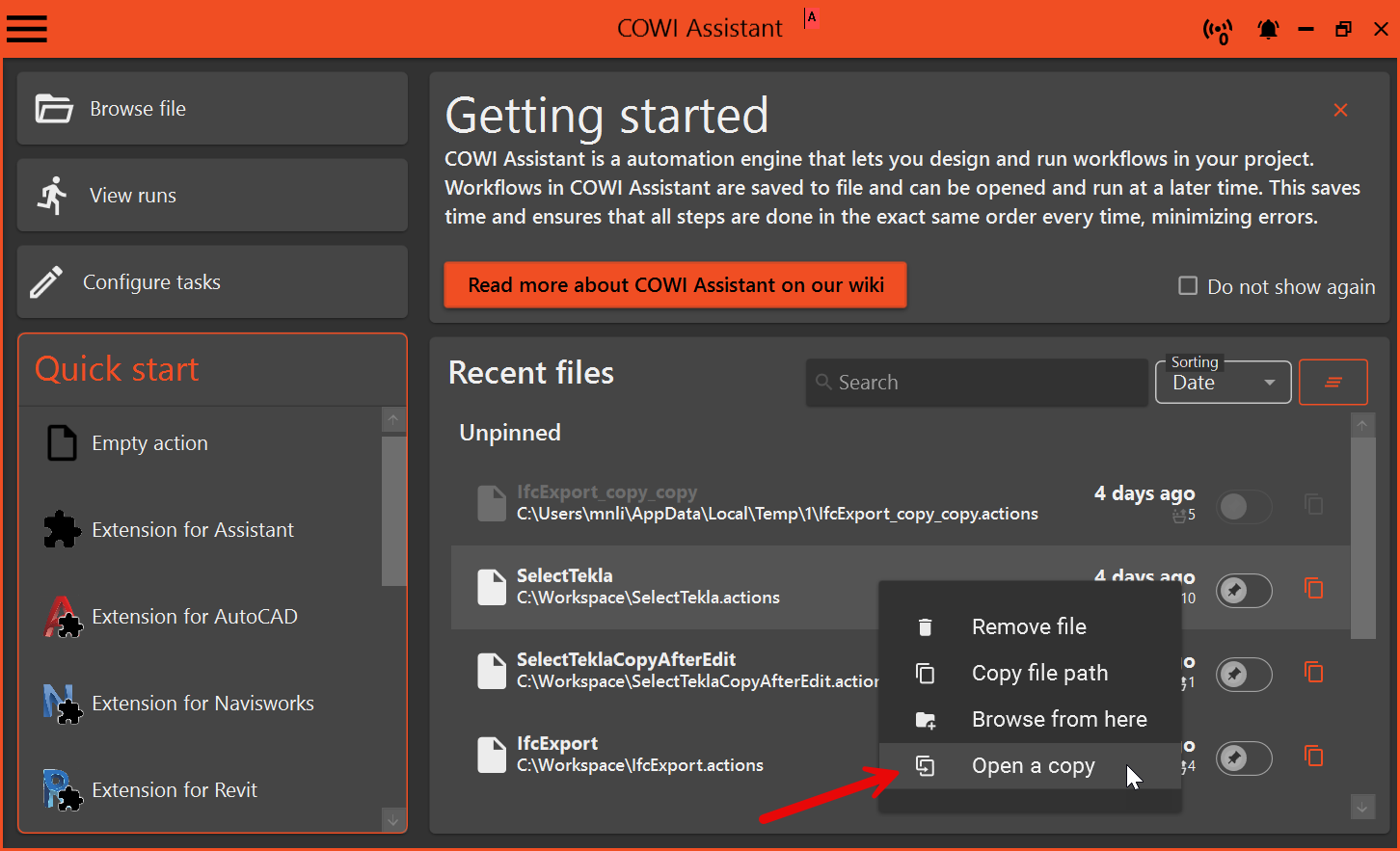
Task: Copy the SelectTekla file using its orange copy icon
Action: 1313,589
